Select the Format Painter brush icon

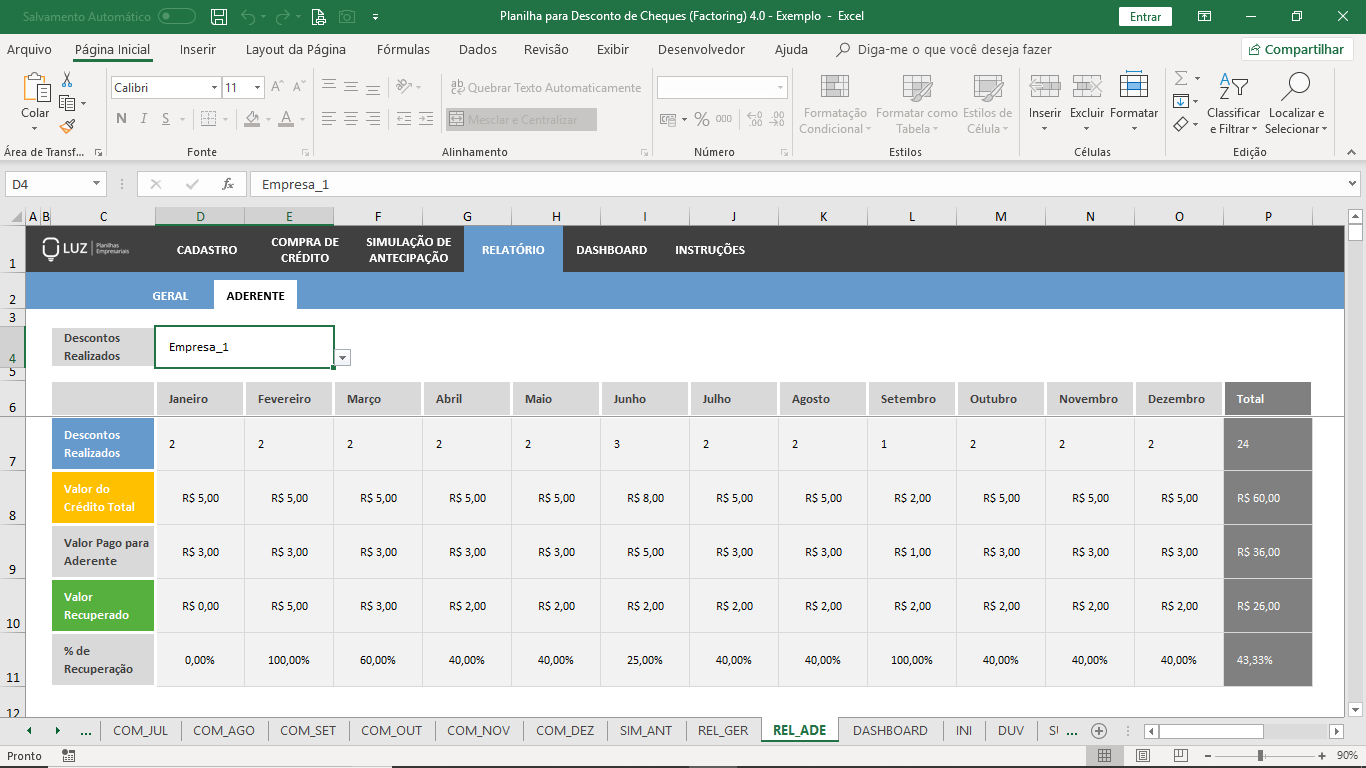[x=66, y=126]
